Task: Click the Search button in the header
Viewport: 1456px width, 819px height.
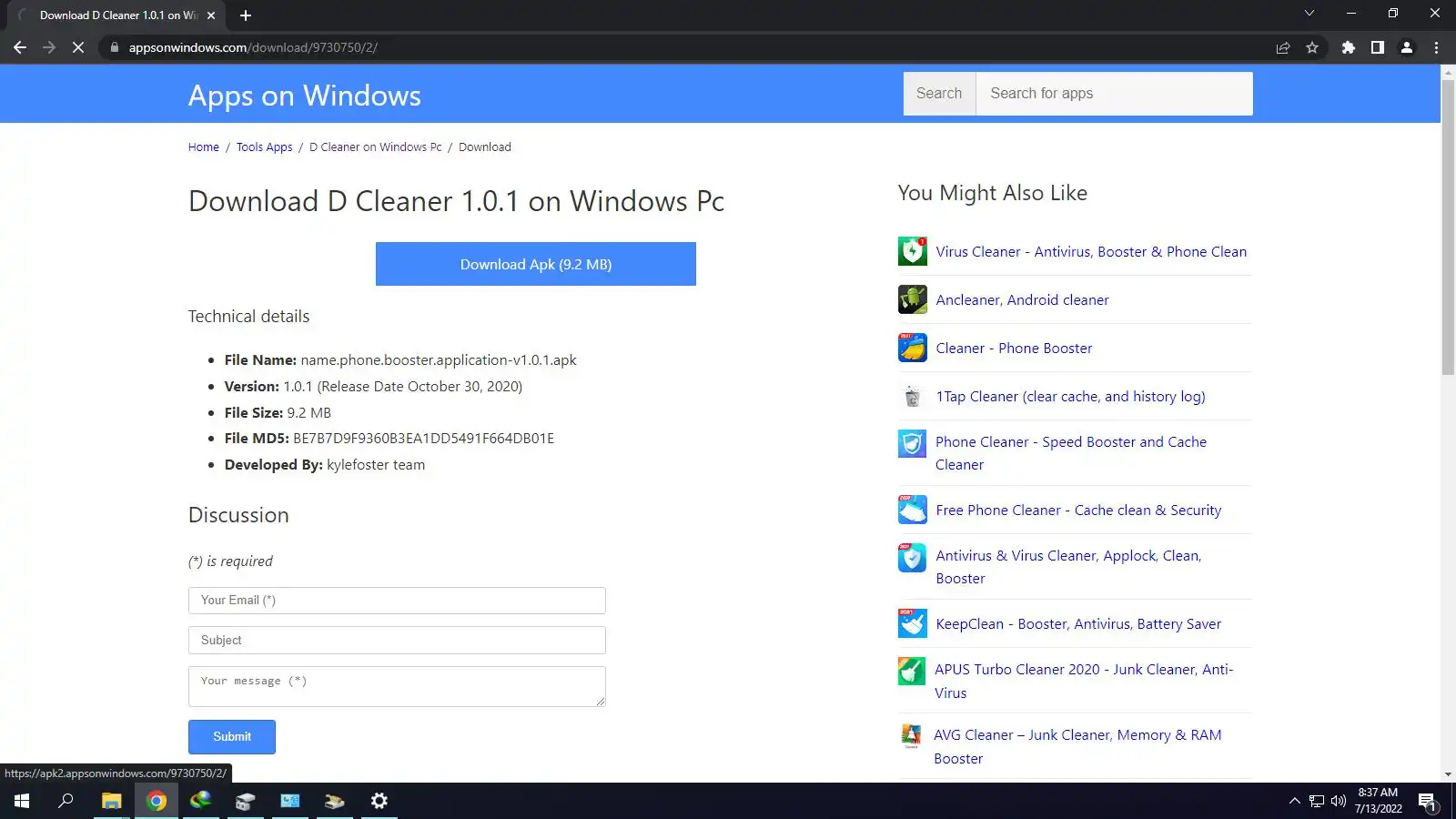Action: [x=939, y=94]
